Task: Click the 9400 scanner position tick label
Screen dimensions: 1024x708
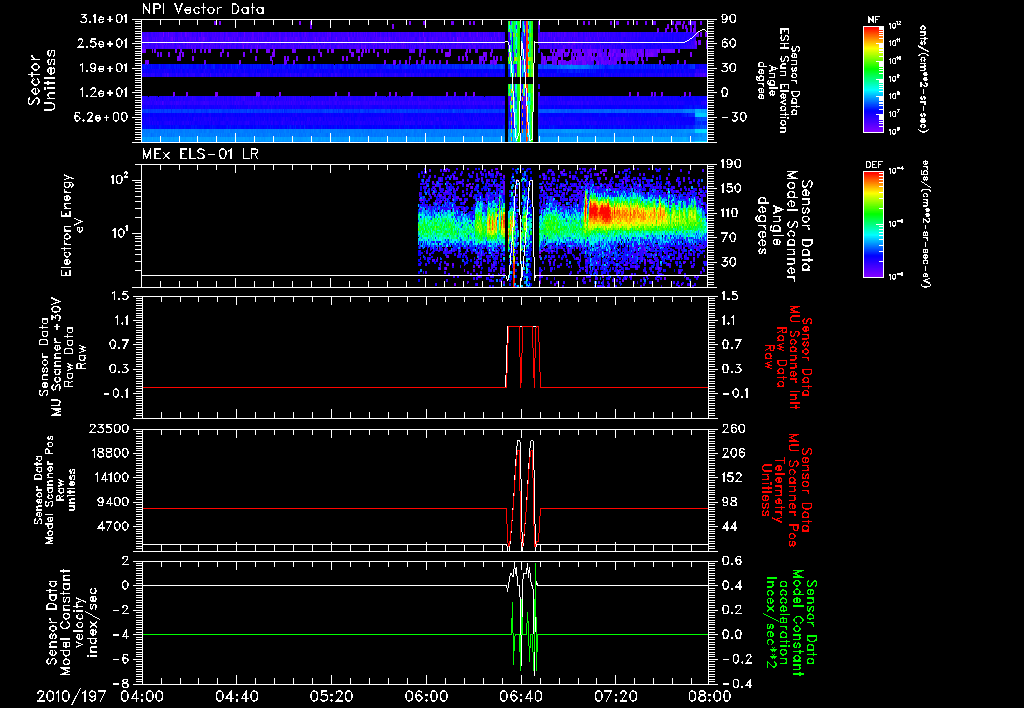Action: click(114, 502)
